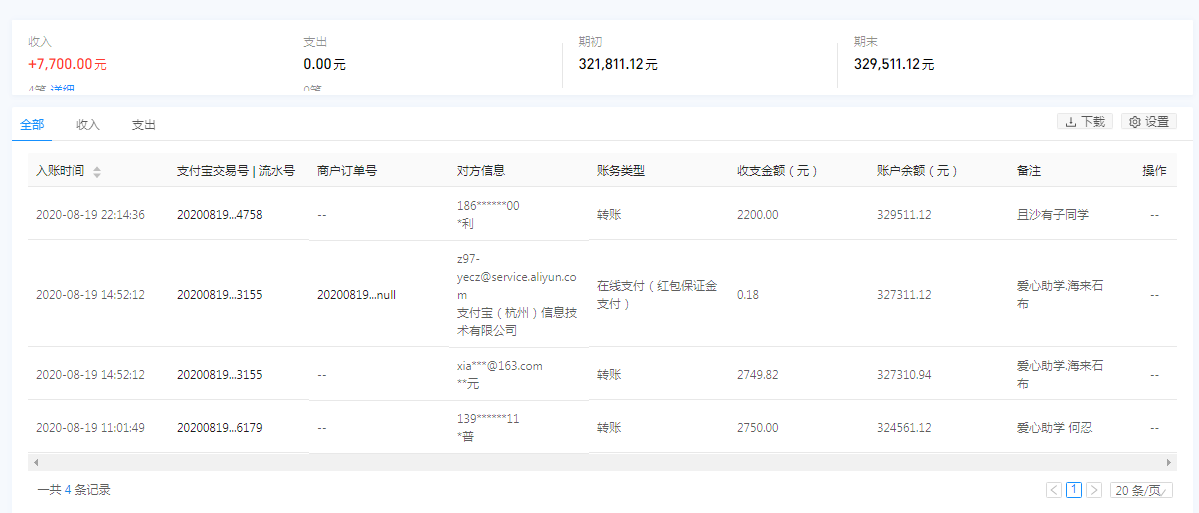Click merchant order 20200819...null

coord(356,295)
